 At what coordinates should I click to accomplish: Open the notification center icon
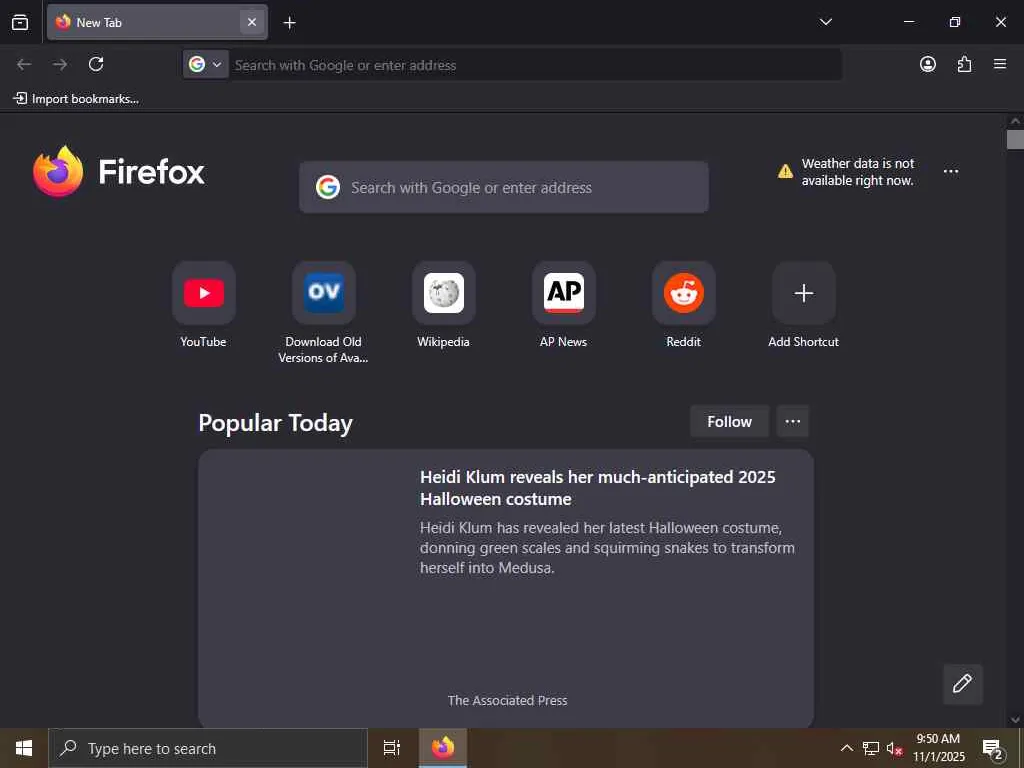point(992,748)
